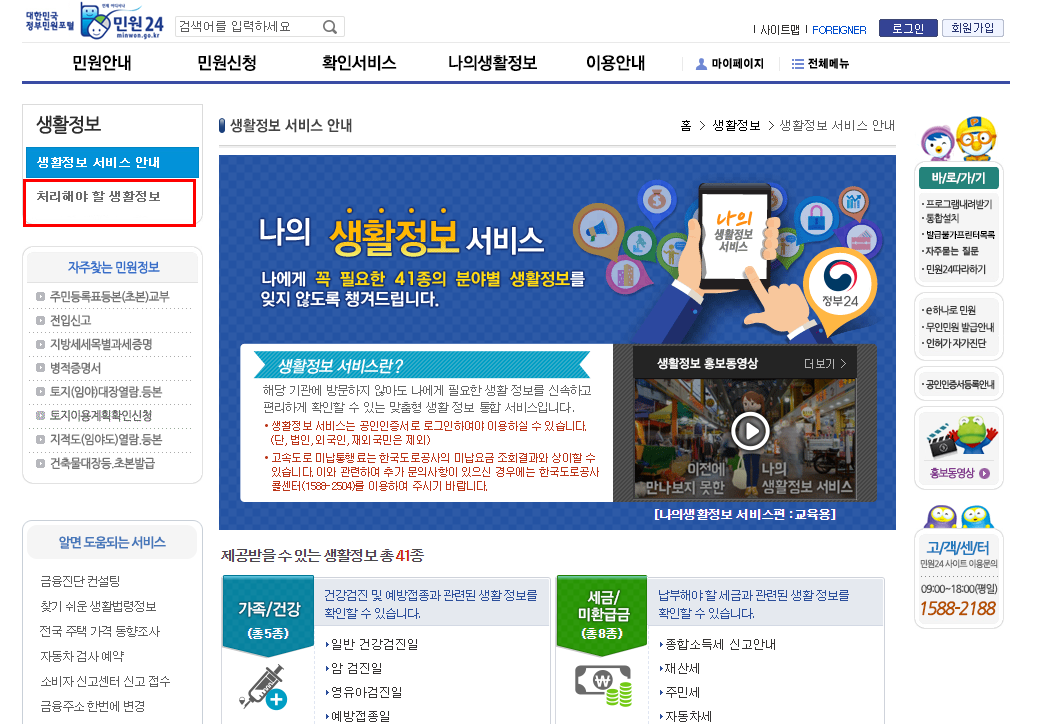1045x724 pixels.
Task: Click bullet icon beside 전입신고
Action: click(x=40, y=321)
